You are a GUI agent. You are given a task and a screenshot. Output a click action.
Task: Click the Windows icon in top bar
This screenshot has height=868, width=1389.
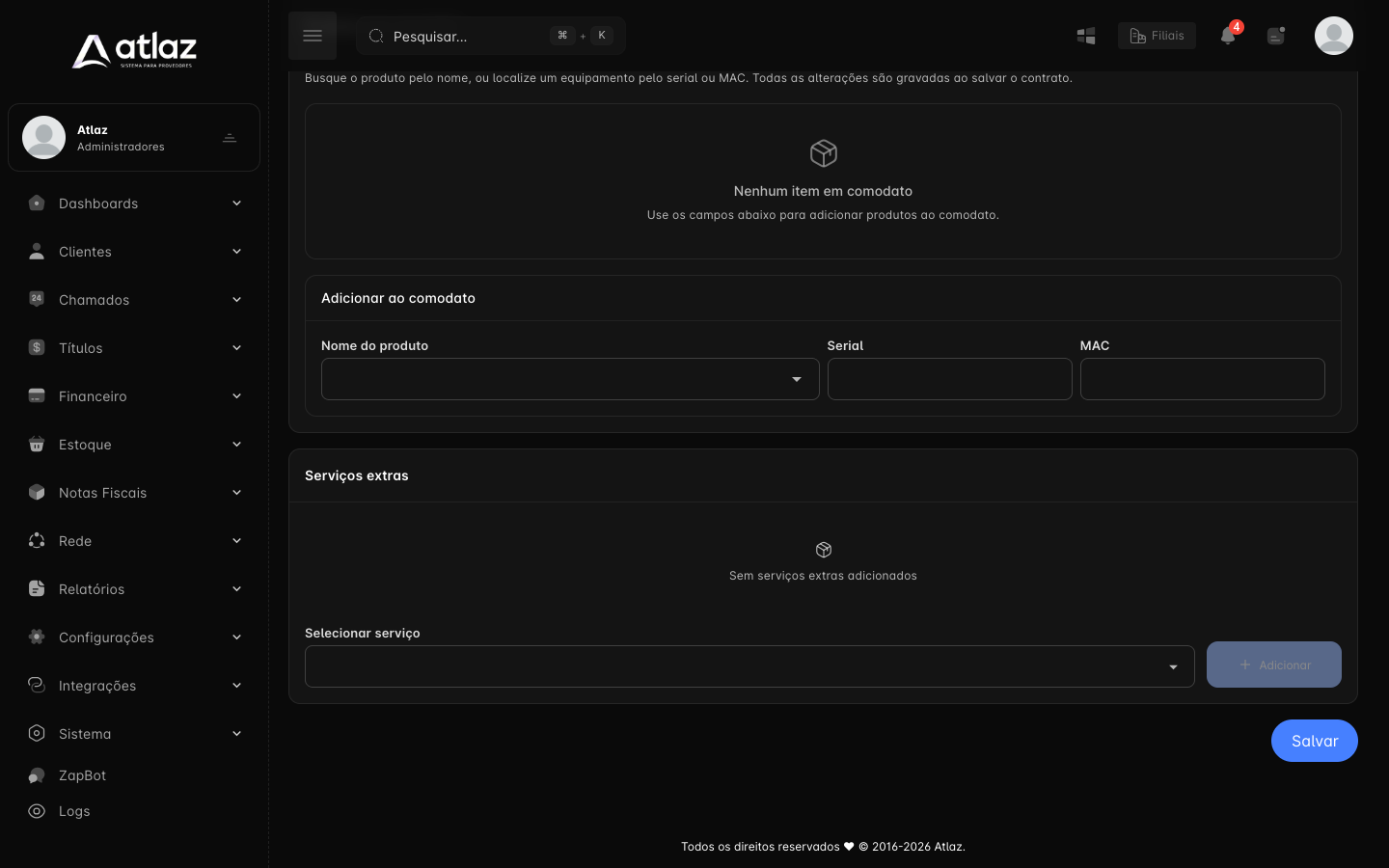pos(1086,36)
